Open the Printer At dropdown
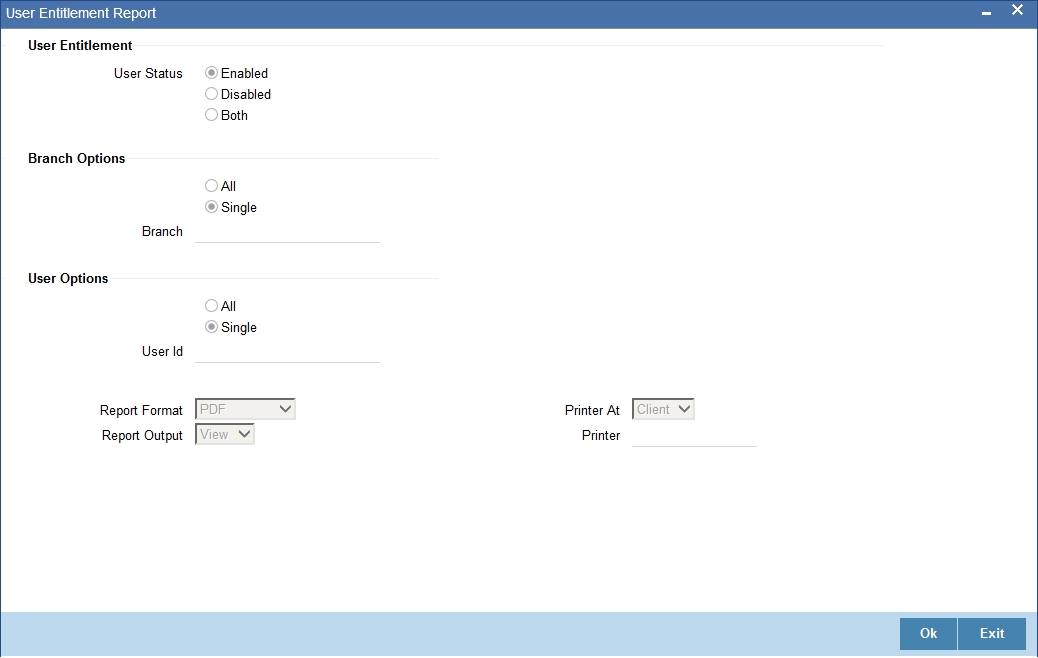This screenshot has width=1038, height=658. (663, 409)
